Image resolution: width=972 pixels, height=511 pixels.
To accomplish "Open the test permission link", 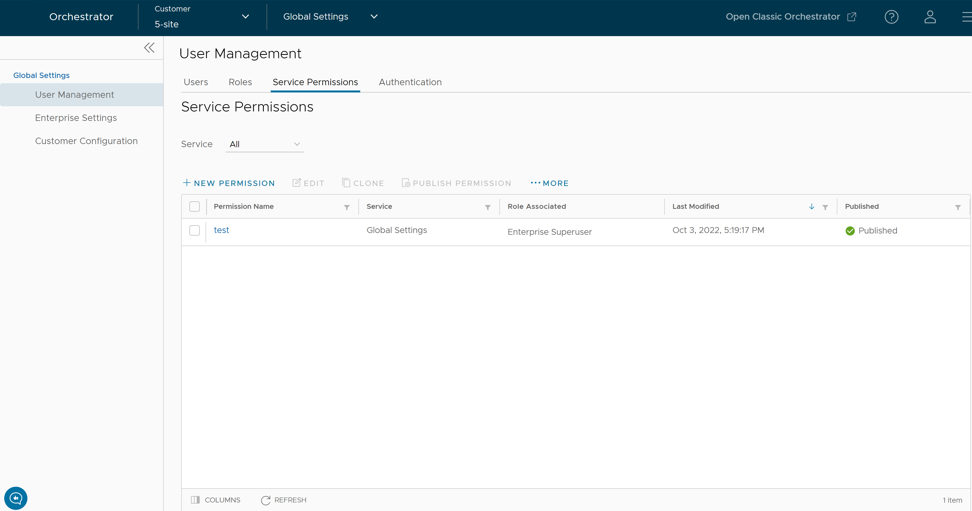I will click(x=221, y=230).
